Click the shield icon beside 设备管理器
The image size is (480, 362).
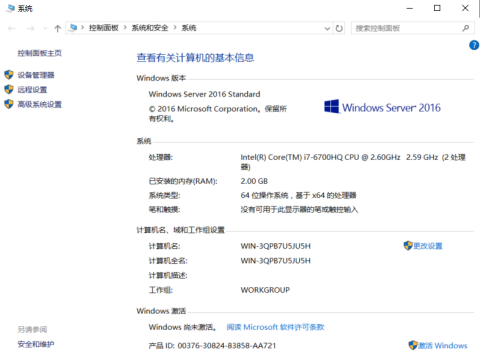pyautogui.click(x=9, y=75)
